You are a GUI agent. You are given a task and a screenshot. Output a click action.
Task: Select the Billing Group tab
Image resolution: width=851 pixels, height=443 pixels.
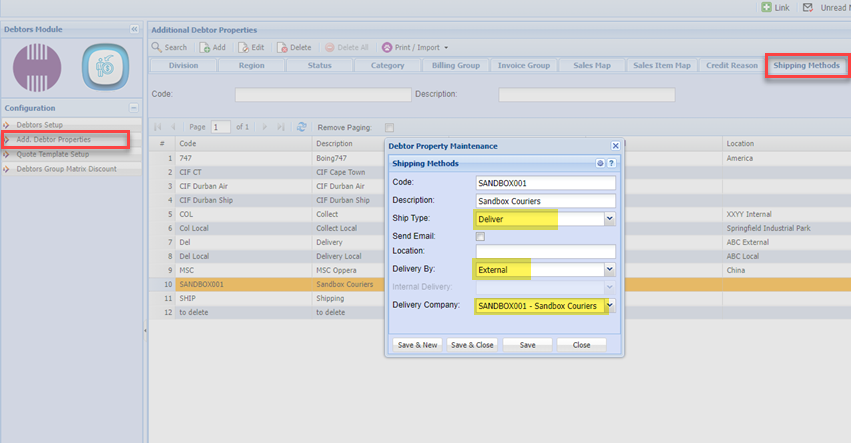coord(455,66)
